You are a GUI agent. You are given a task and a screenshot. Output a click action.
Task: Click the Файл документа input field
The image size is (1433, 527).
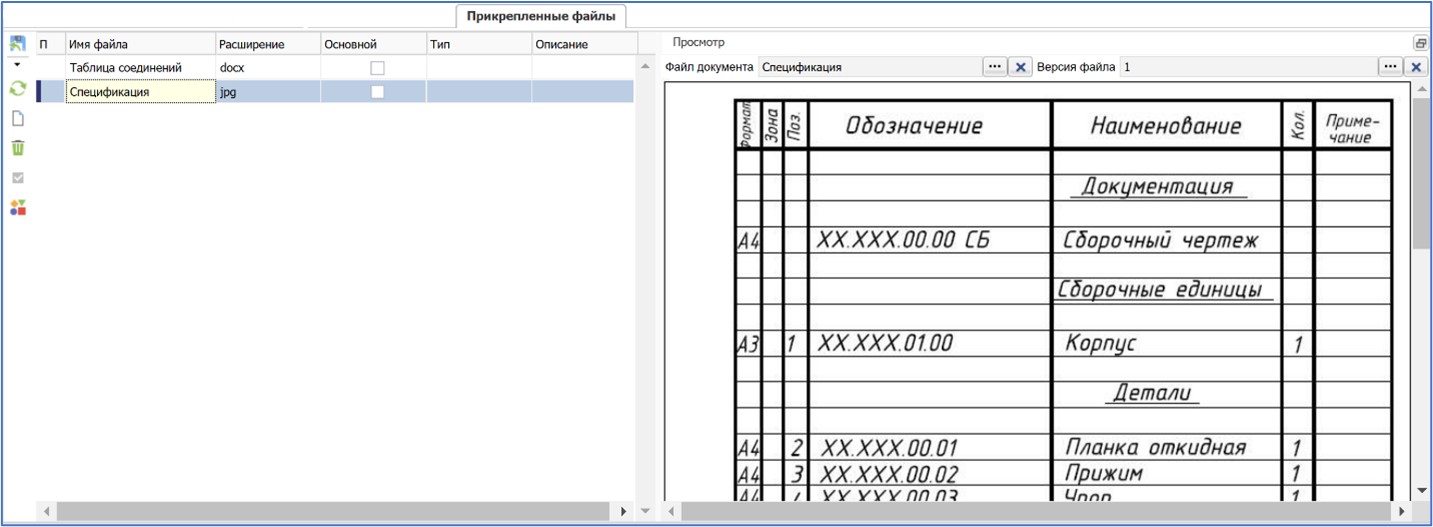(870, 67)
